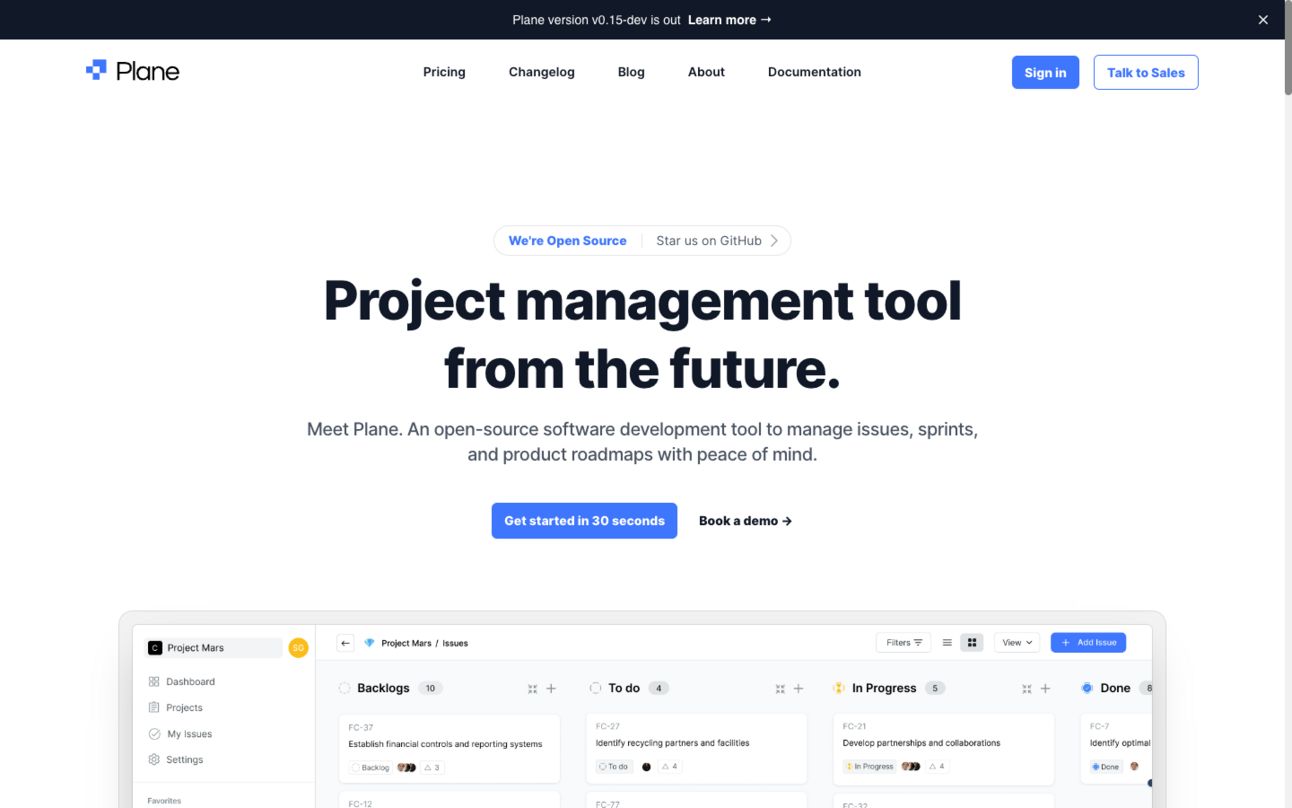
Task: Switch to list layout view
Action: click(947, 643)
